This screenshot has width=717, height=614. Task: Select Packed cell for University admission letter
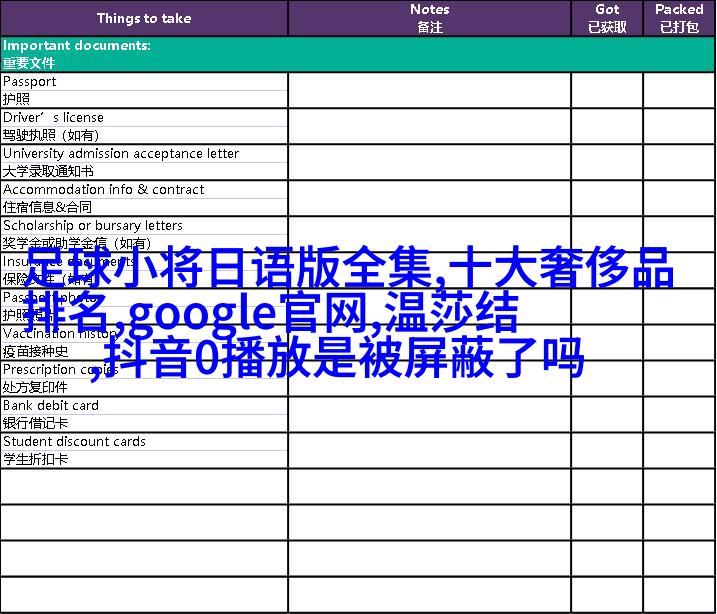tap(679, 163)
